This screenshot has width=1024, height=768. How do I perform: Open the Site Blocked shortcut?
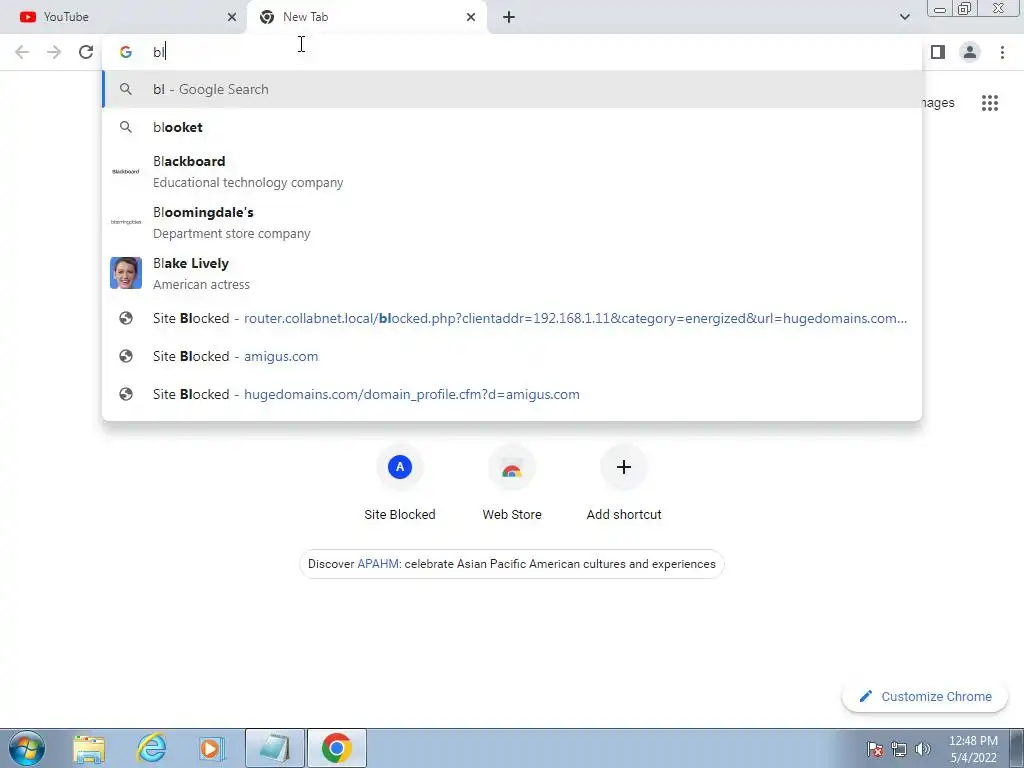400,483
